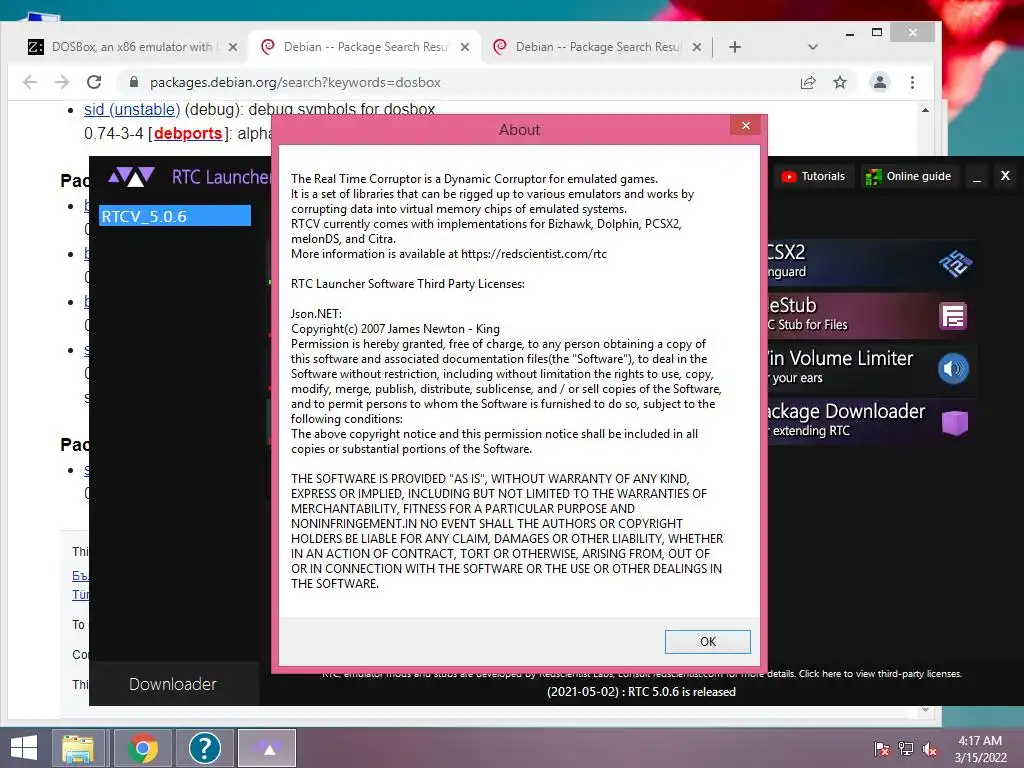Open the Chrome profile icon
The height and width of the screenshot is (768, 1024).
[x=880, y=82]
